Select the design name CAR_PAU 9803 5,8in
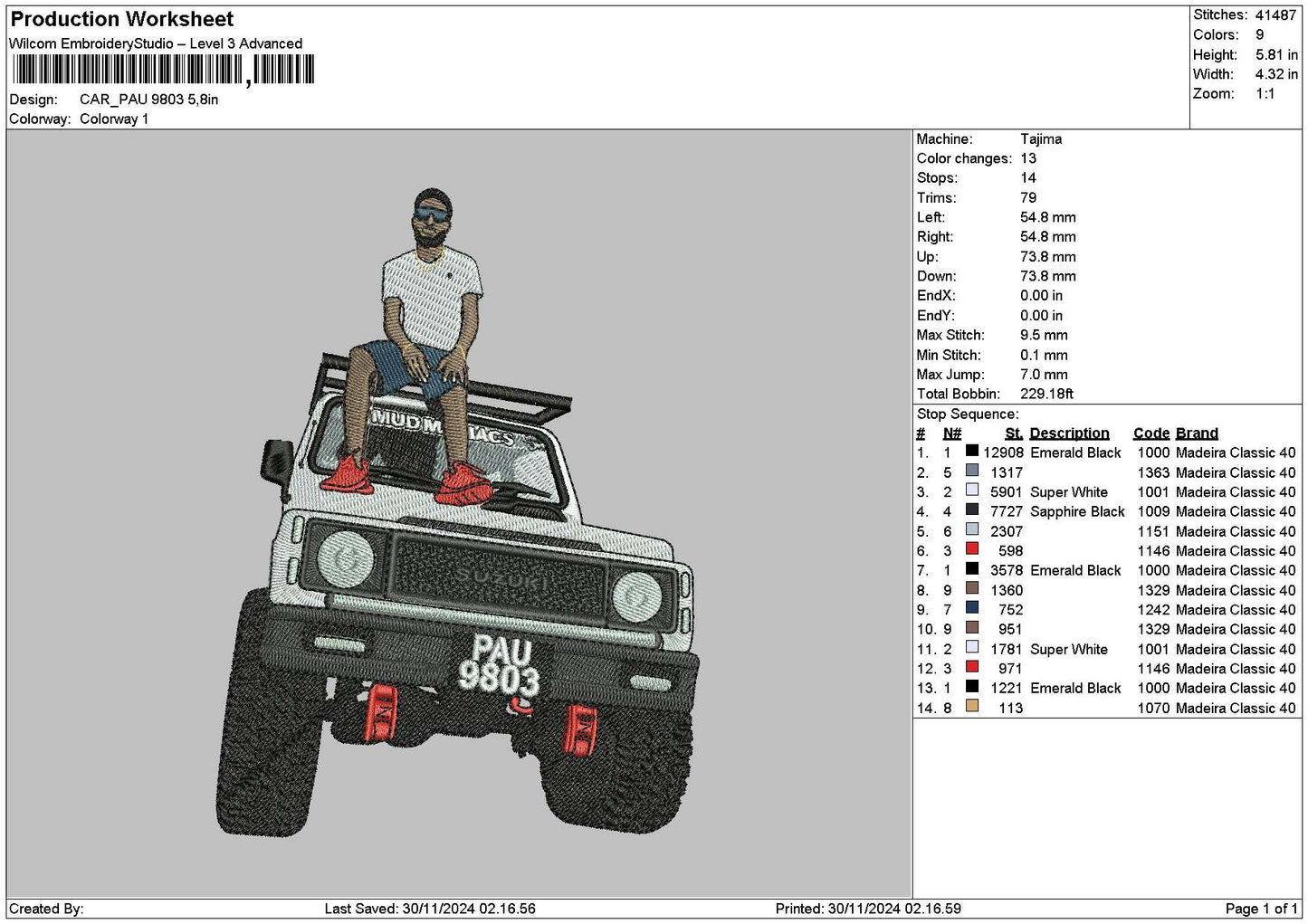 148,100
